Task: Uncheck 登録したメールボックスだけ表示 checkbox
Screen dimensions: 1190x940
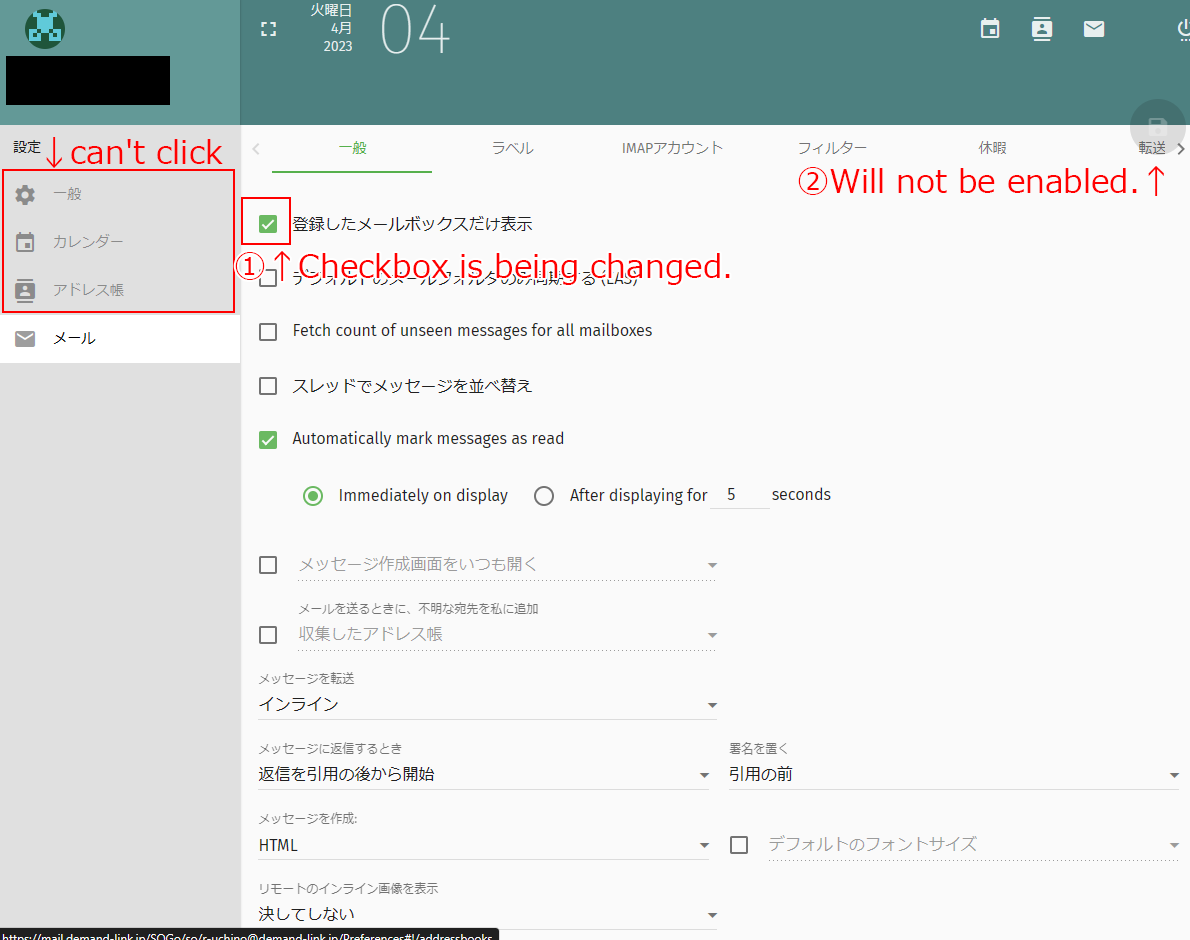Action: (268, 224)
